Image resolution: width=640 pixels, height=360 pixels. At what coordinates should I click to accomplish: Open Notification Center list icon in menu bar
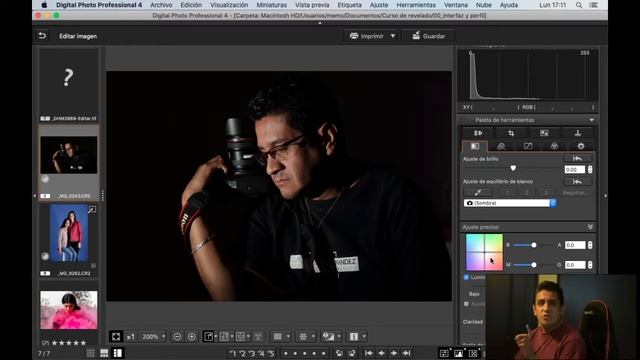[594, 5]
